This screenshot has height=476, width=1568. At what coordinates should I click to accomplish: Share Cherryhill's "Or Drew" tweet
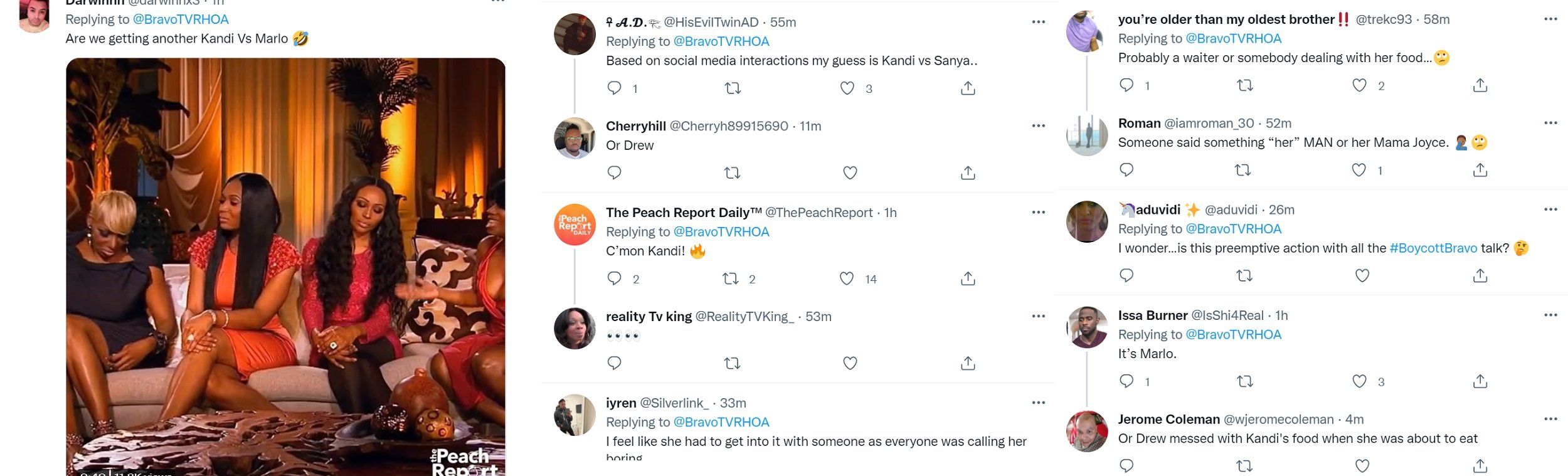(x=968, y=172)
